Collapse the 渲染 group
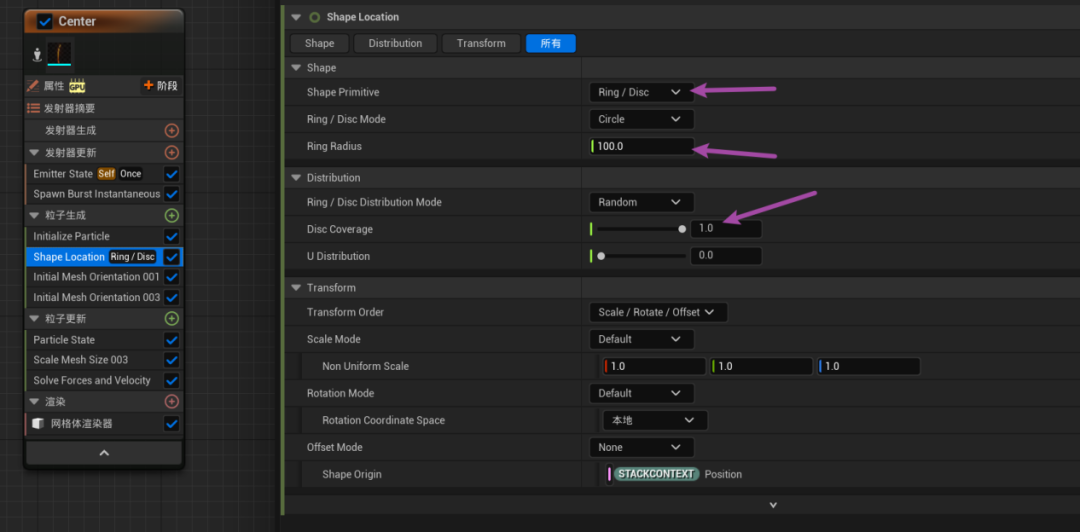Screen dimensions: 1080x532 (34, 401)
